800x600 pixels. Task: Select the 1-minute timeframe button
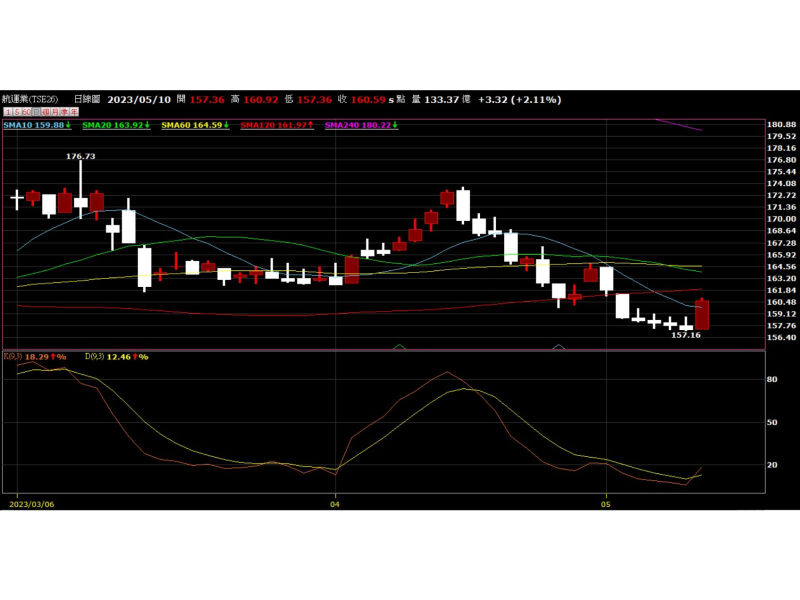pos(8,112)
